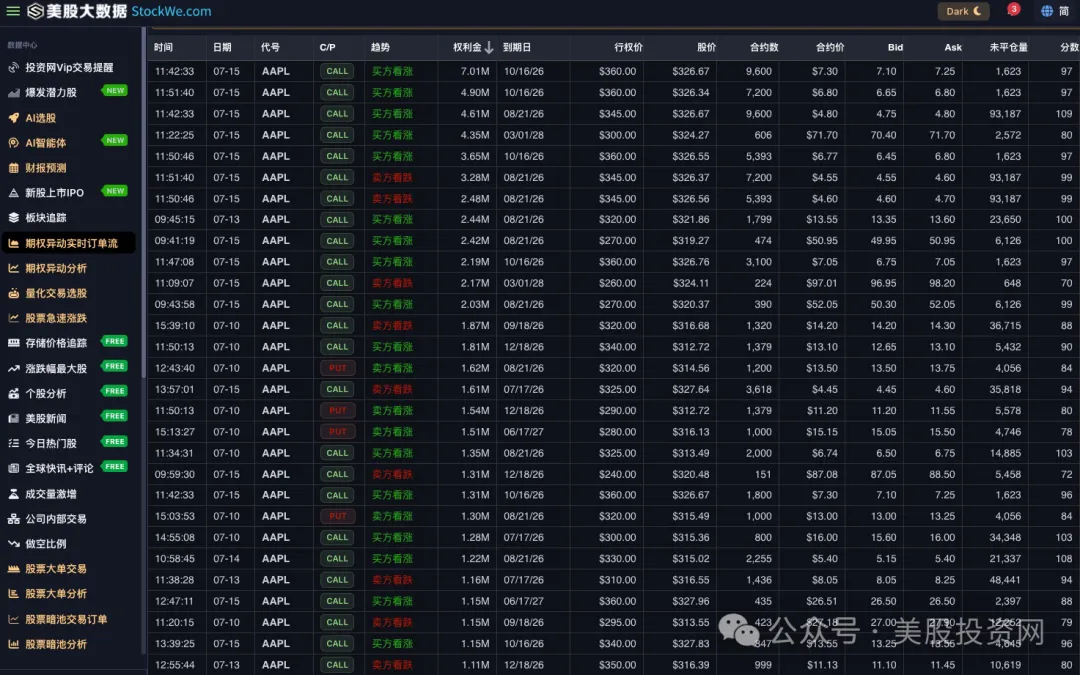This screenshot has width=1080, height=675.
Task: Click the PUT tag in the 1.62M row
Action: click(x=337, y=368)
